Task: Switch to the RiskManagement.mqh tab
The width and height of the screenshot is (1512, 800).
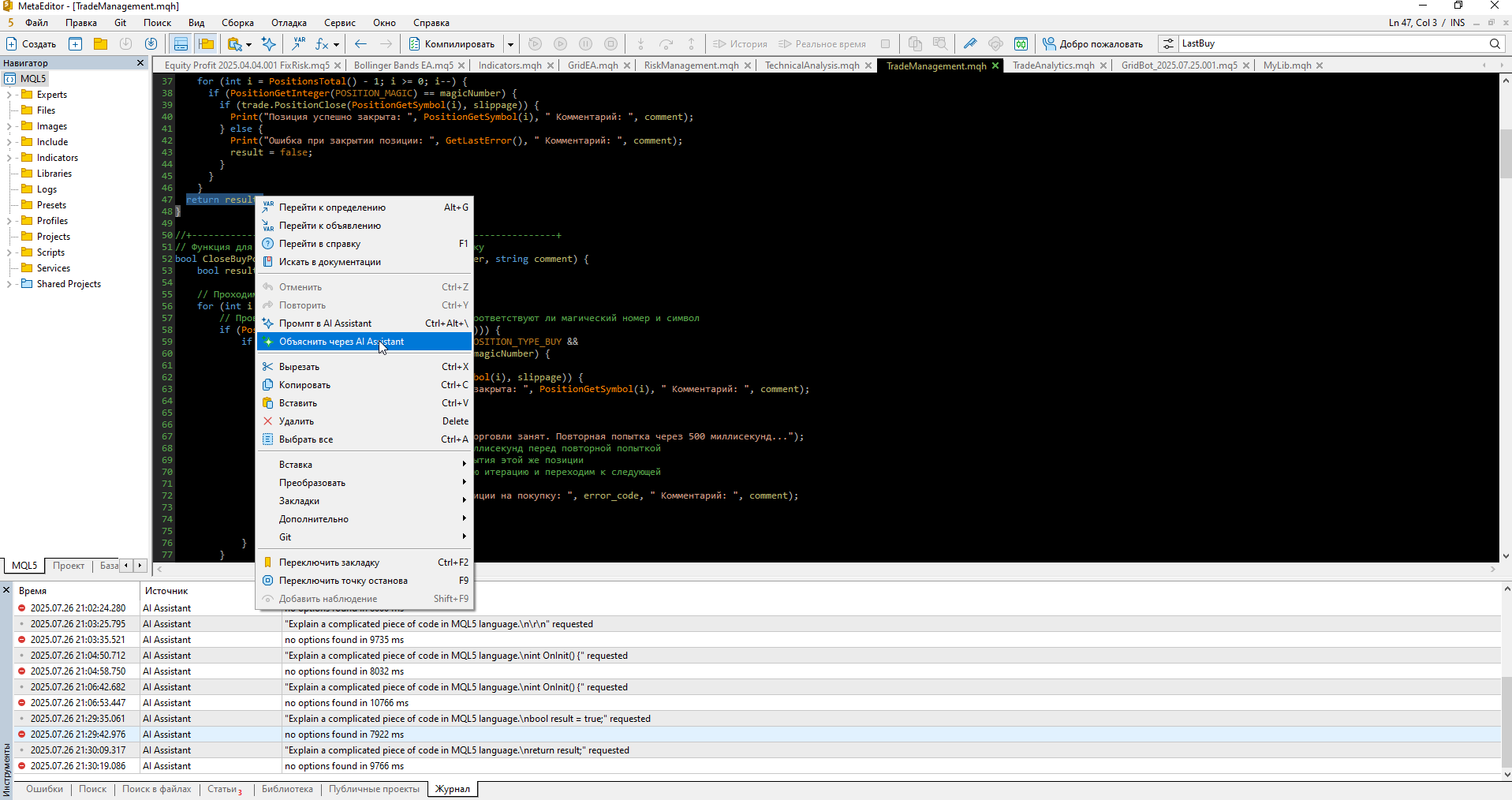Action: (690, 65)
